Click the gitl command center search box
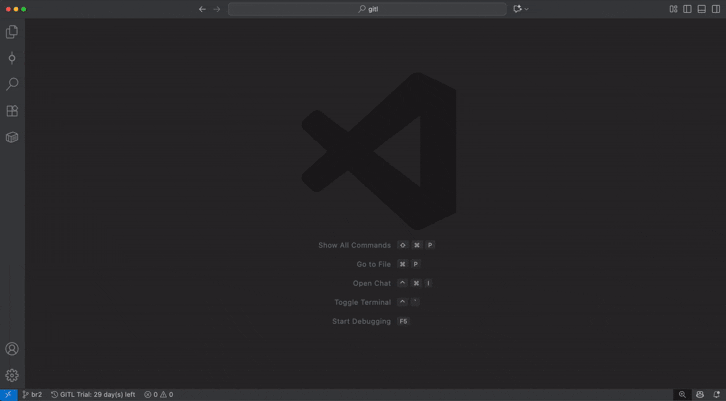 pyautogui.click(x=367, y=9)
